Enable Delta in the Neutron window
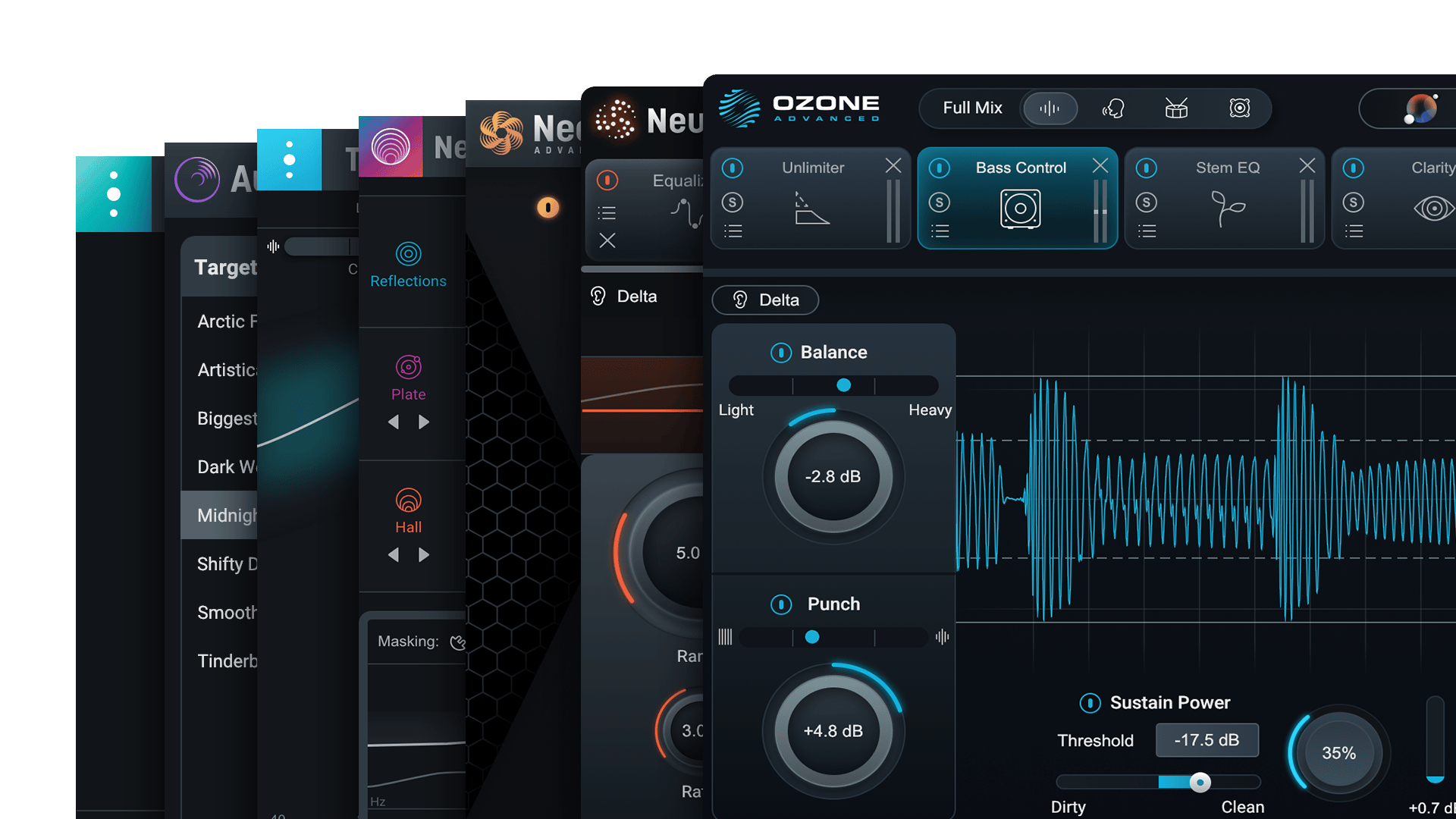The height and width of the screenshot is (819, 1456). pyautogui.click(x=624, y=297)
